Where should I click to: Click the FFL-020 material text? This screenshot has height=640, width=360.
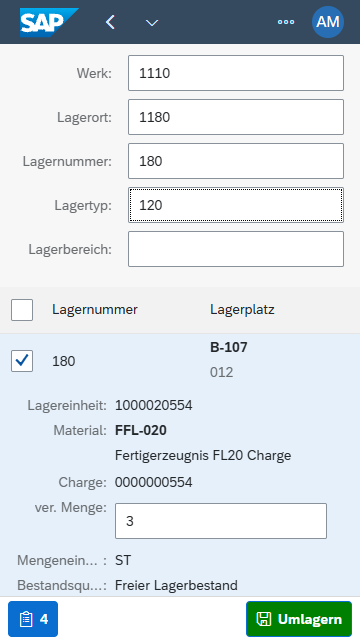[x=141, y=430]
